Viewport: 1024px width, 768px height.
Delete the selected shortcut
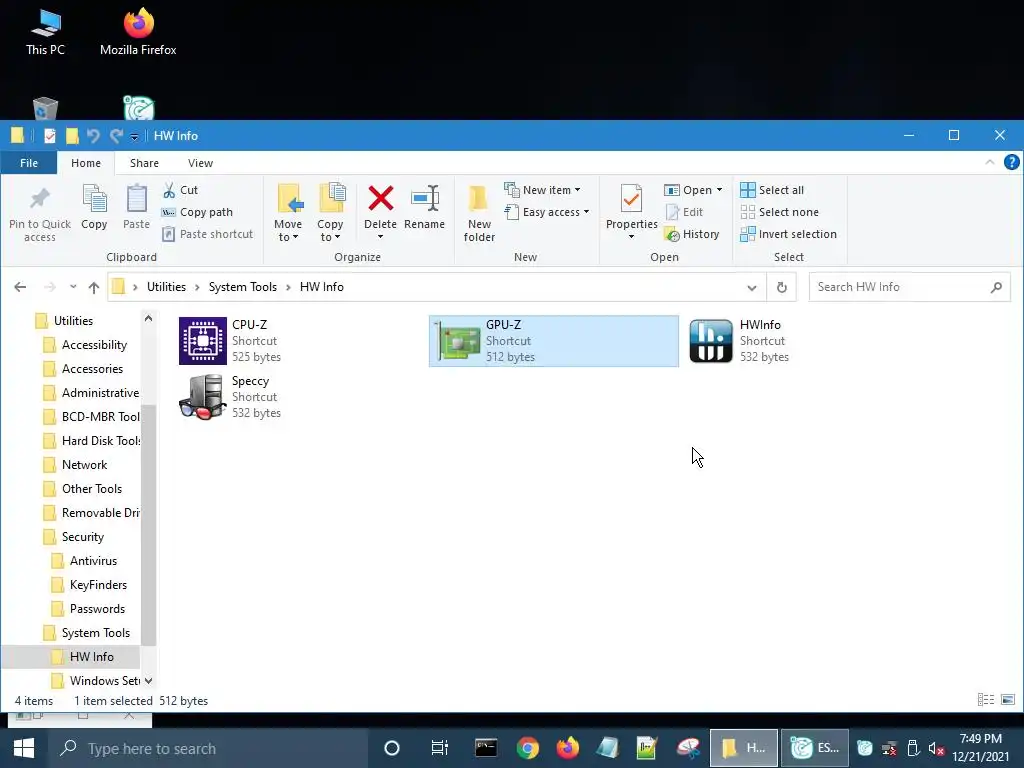(x=380, y=212)
